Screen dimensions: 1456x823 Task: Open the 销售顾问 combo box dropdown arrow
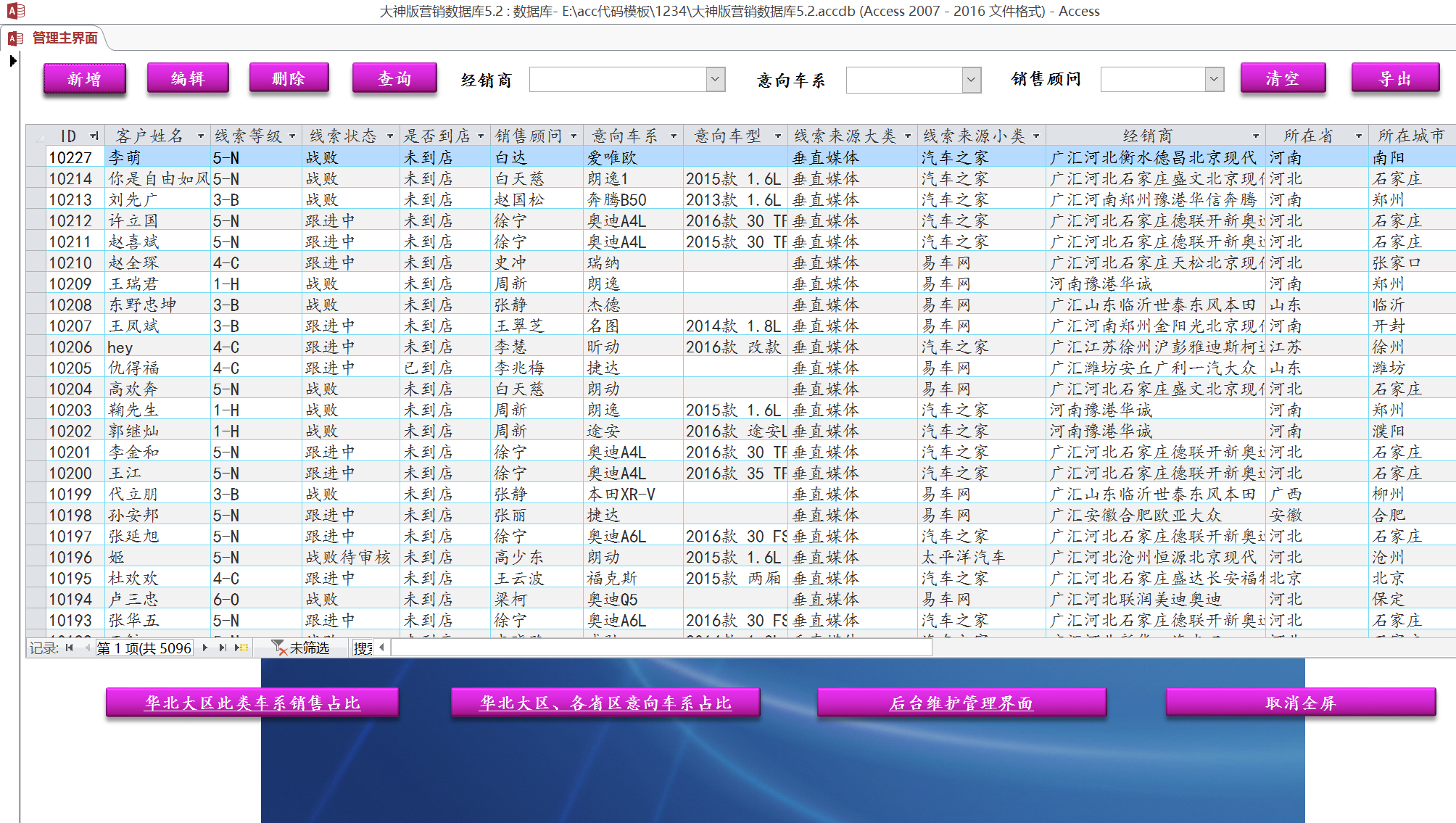pos(1215,79)
